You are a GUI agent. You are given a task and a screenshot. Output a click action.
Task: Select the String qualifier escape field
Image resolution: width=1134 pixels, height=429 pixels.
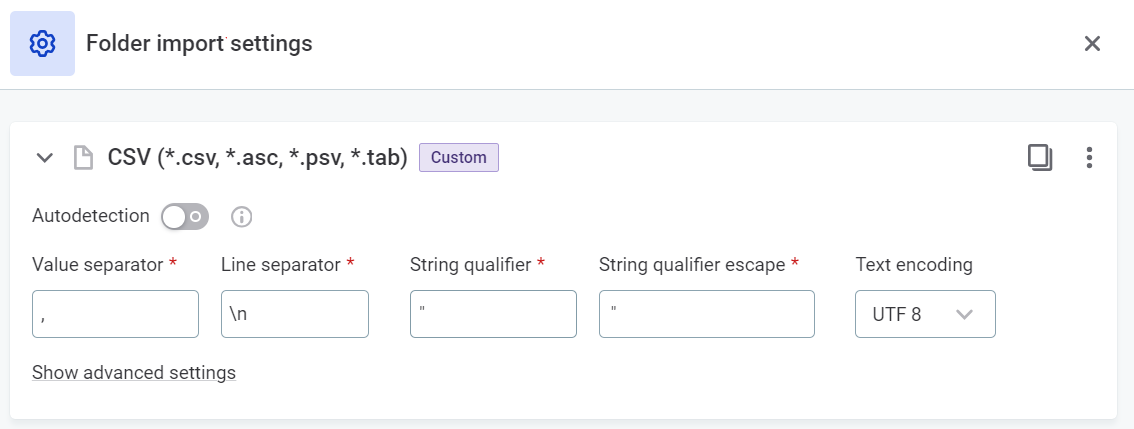[706, 314]
